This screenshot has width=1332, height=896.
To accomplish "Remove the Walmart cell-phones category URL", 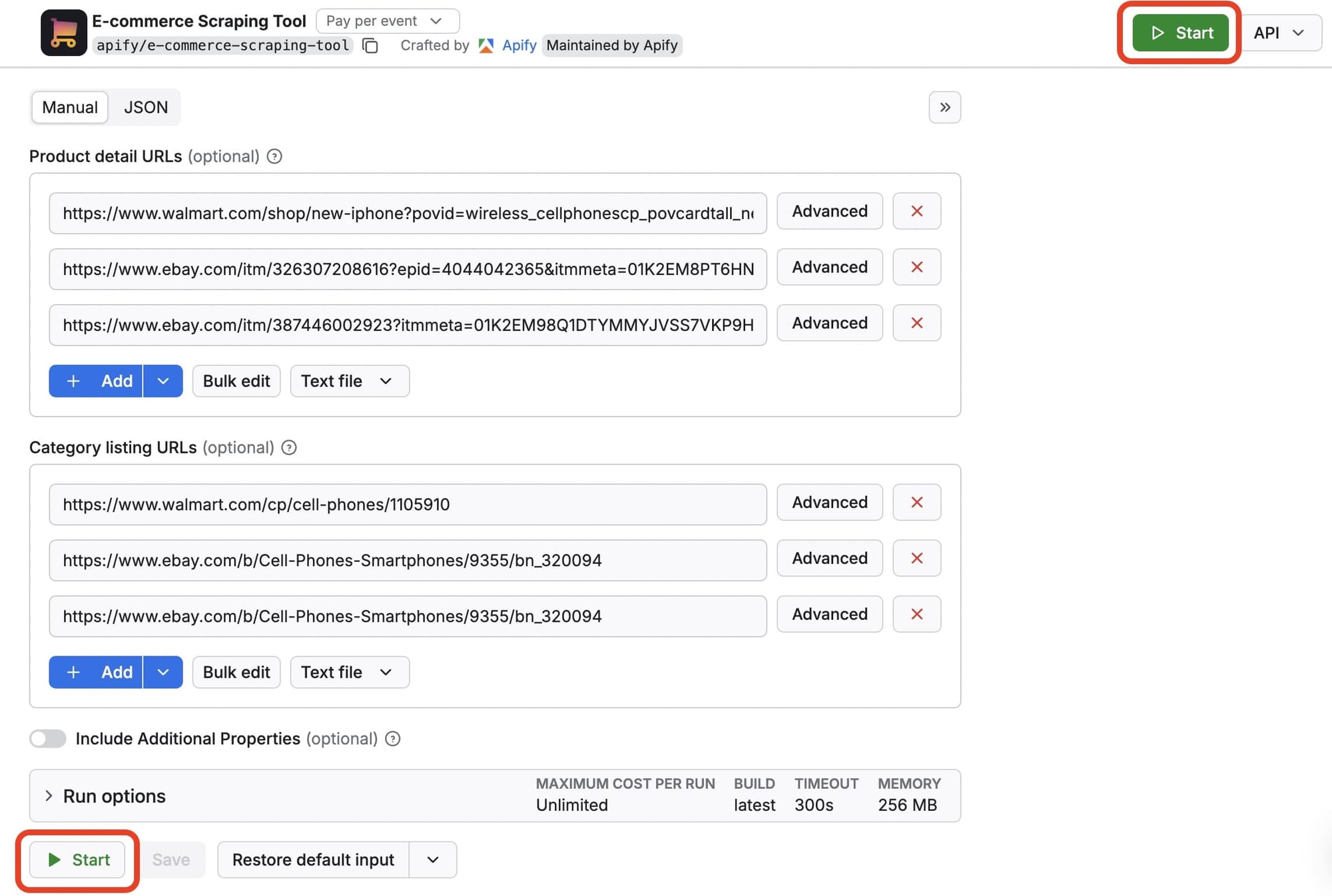I will pyautogui.click(x=916, y=503).
